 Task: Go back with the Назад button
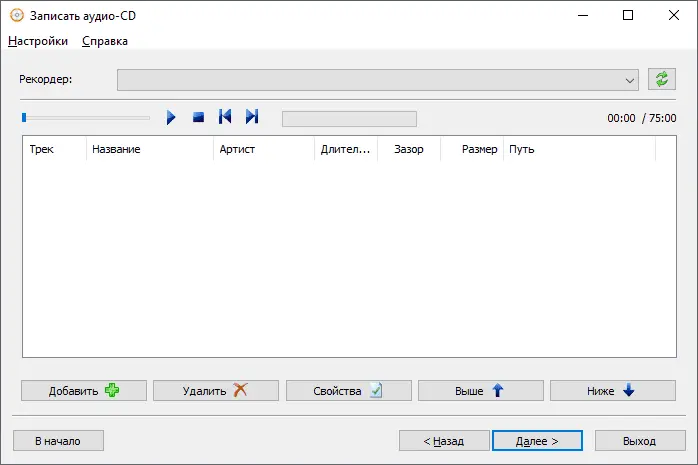tap(444, 440)
